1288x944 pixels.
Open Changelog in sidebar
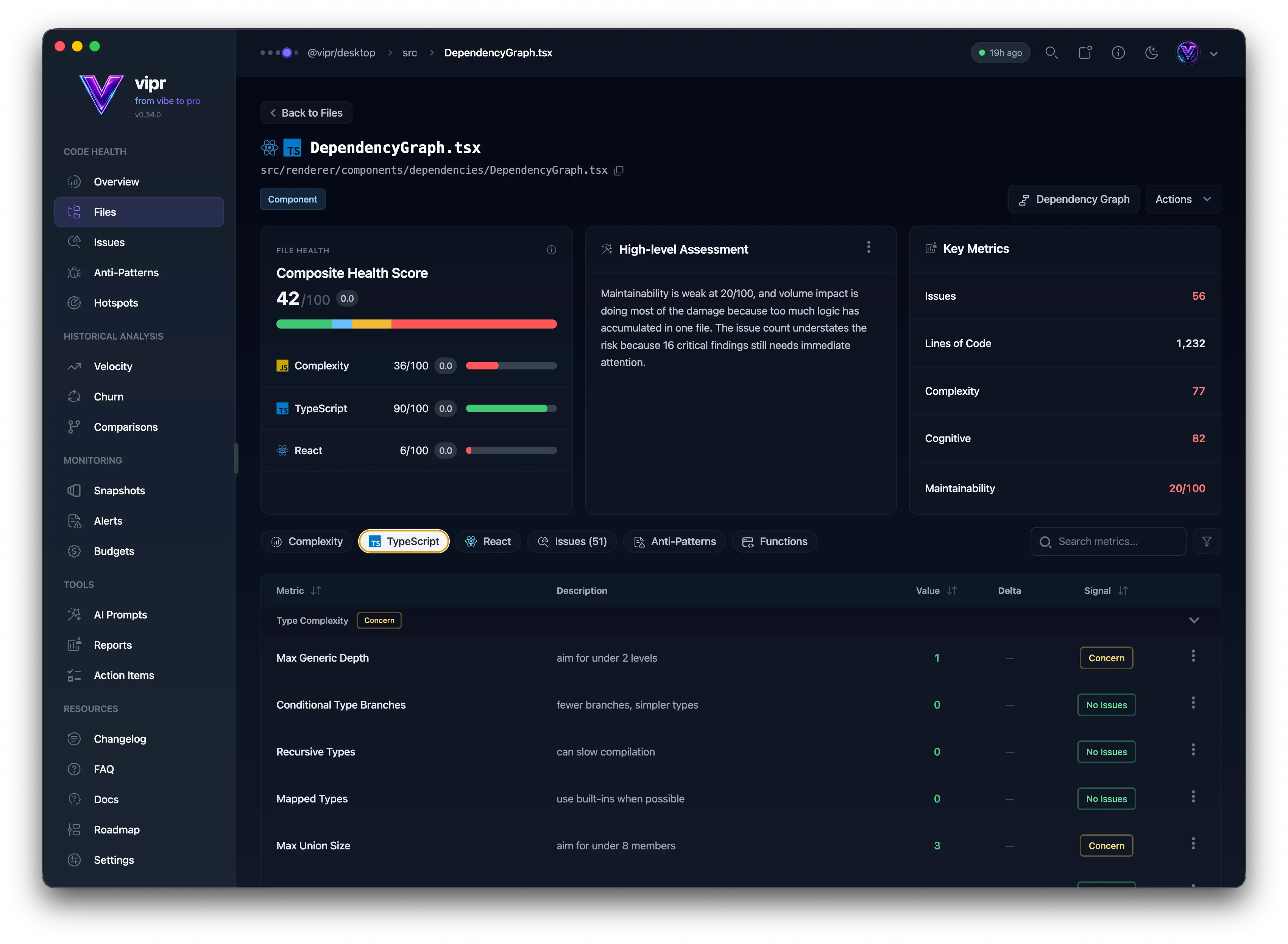click(x=139, y=739)
